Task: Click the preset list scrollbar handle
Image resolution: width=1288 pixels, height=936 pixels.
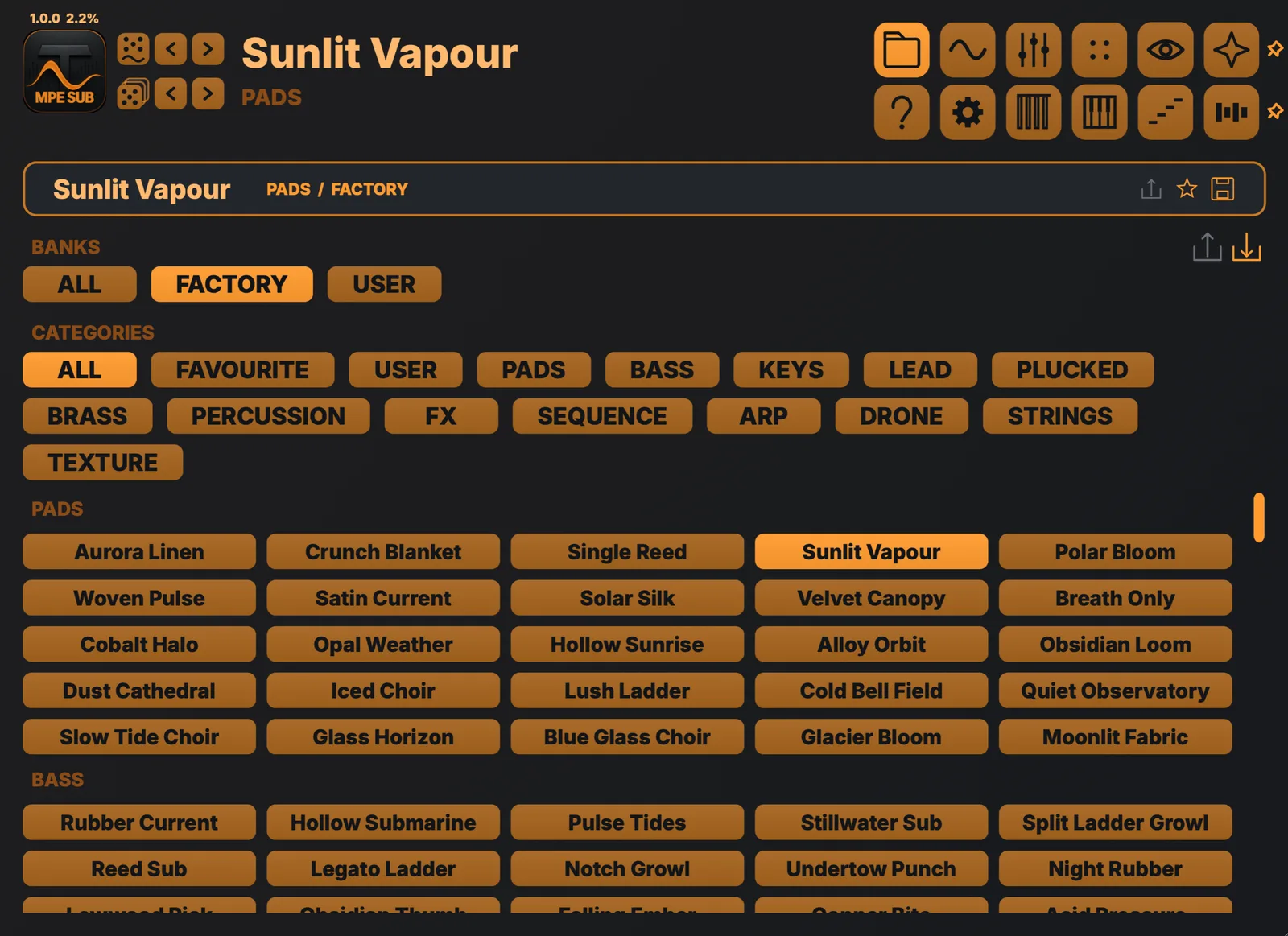Action: [1259, 517]
